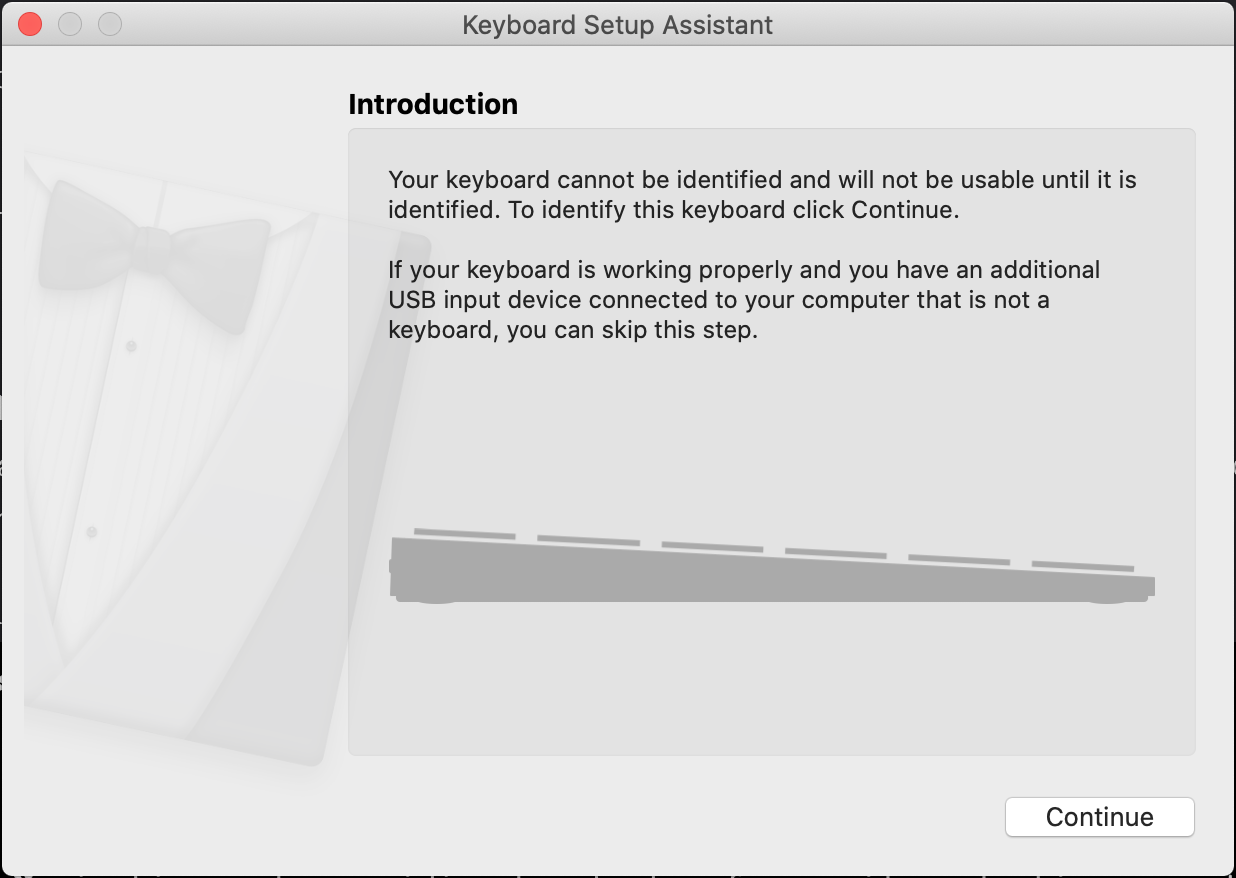Click the upper shirt stud on the tuxedo

tap(131, 346)
